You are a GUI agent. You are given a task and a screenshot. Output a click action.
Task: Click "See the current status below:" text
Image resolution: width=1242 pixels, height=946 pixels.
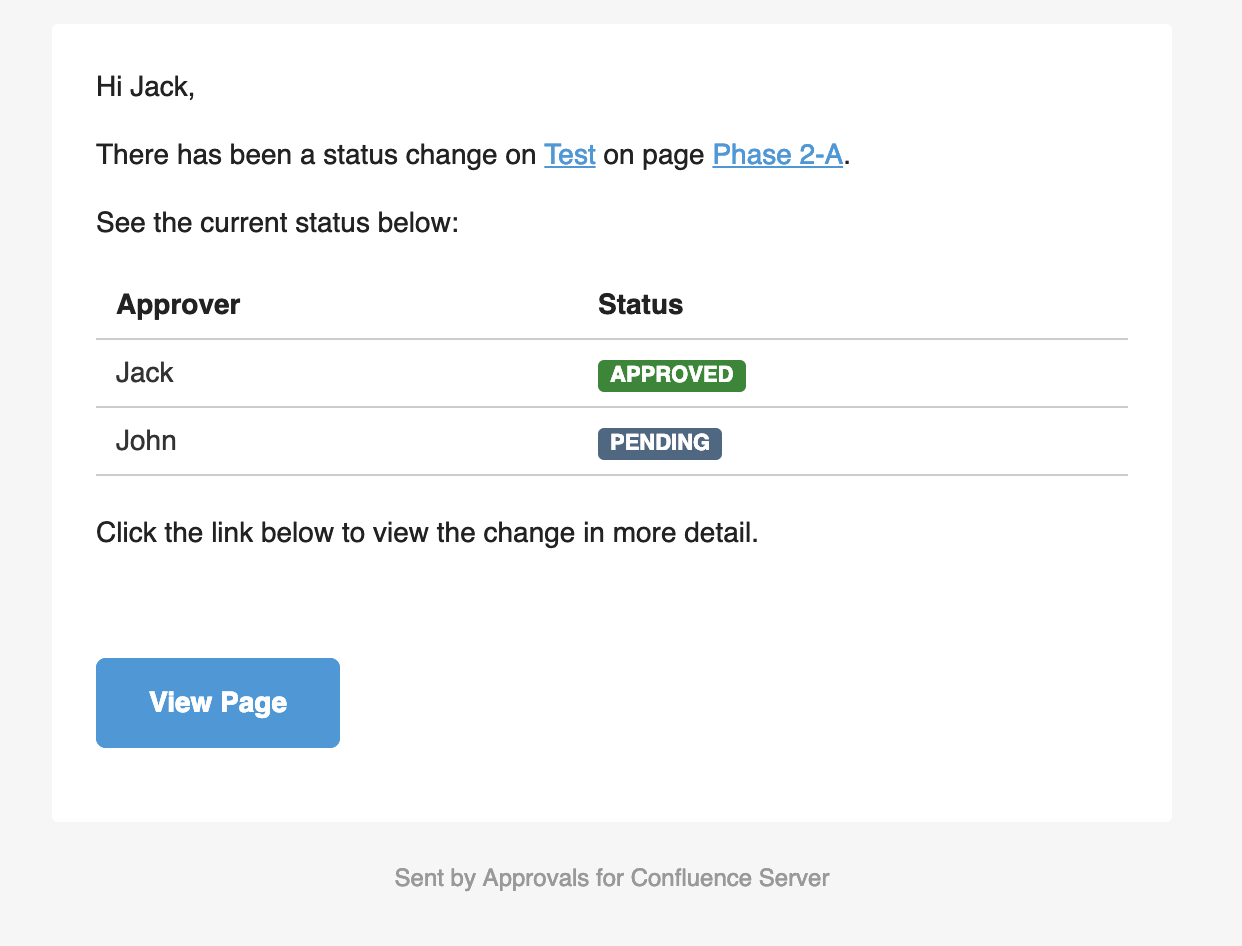coord(276,222)
